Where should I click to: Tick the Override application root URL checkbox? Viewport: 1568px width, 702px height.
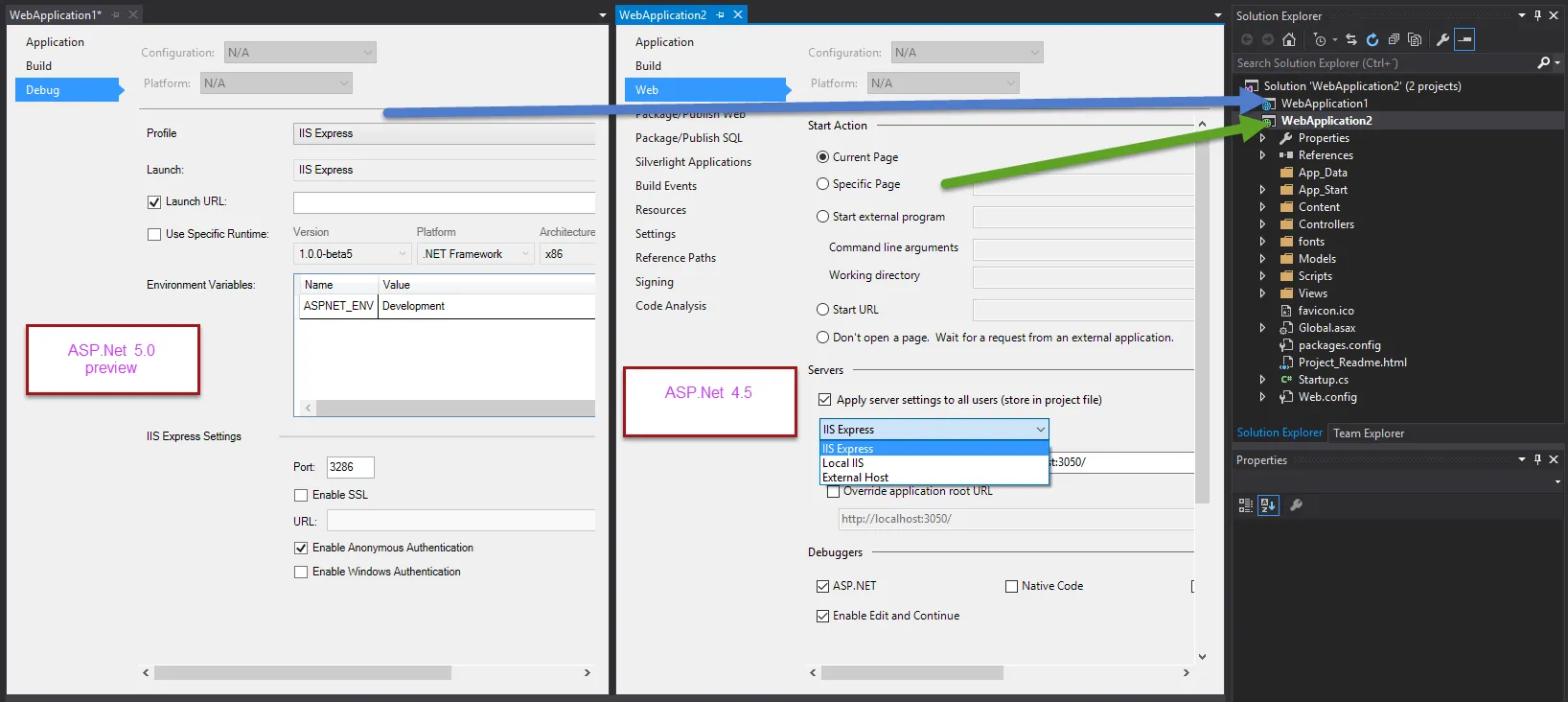tap(834, 491)
